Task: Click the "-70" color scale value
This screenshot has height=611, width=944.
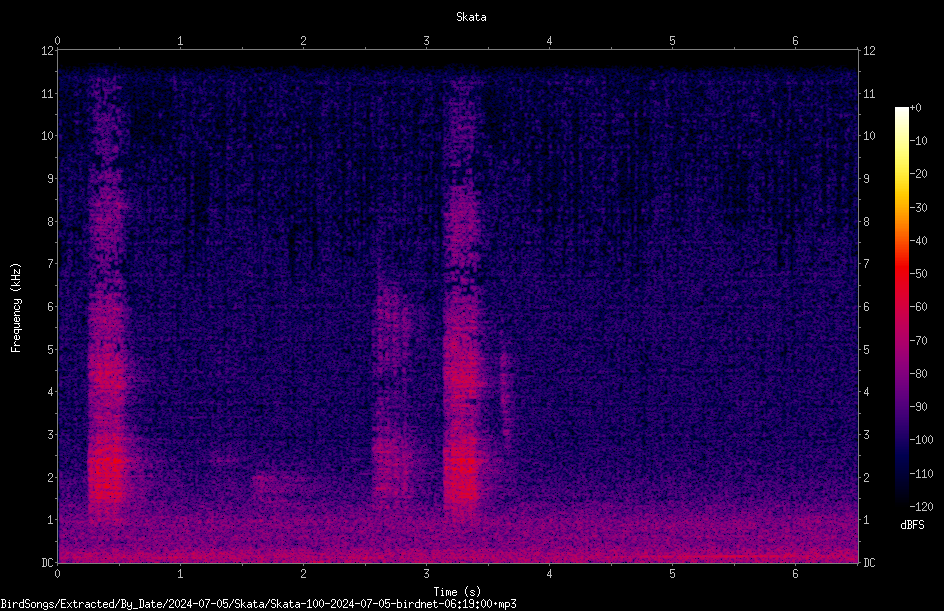Action: [919, 341]
